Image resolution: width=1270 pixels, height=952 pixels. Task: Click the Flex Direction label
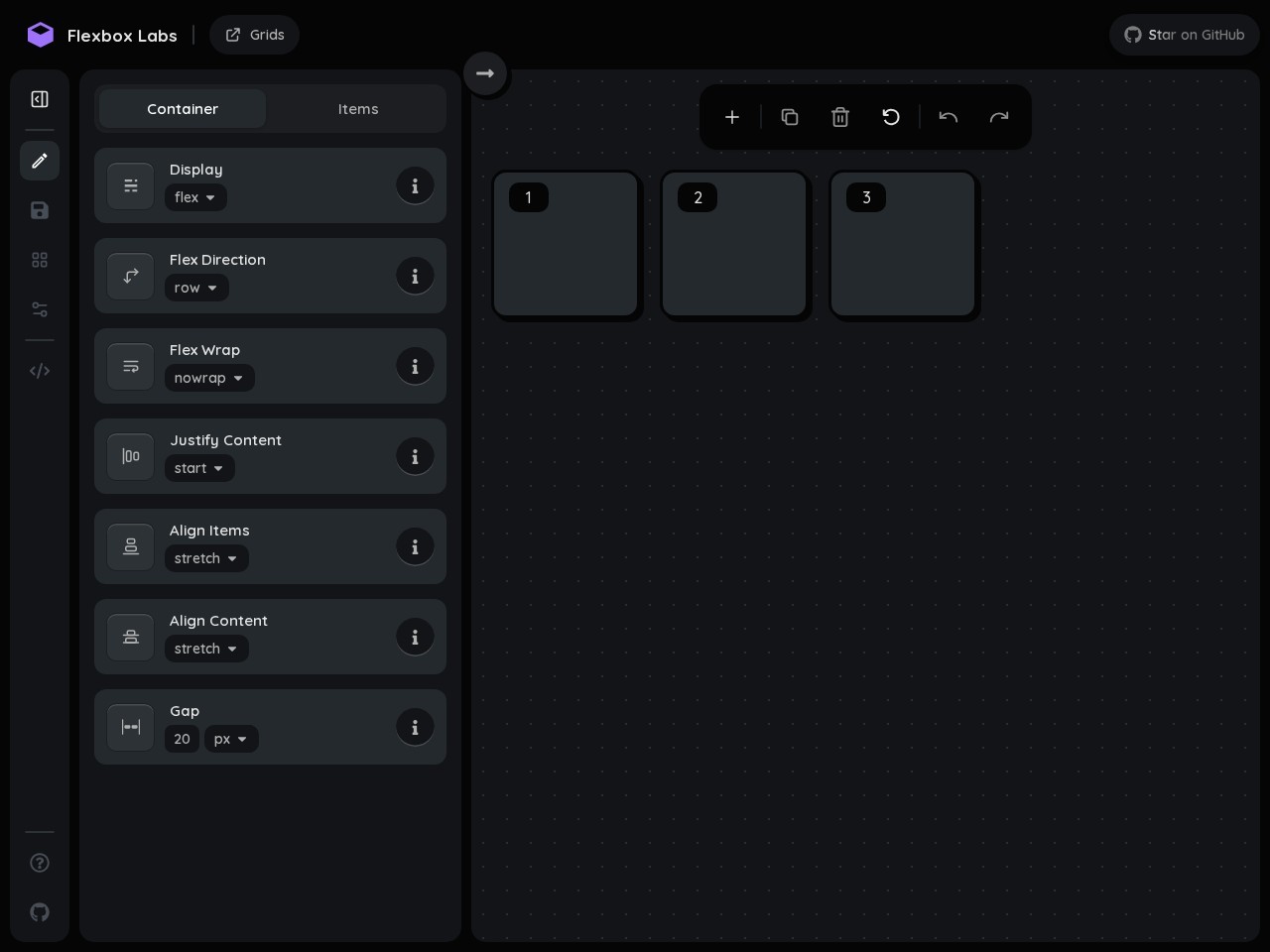217,260
